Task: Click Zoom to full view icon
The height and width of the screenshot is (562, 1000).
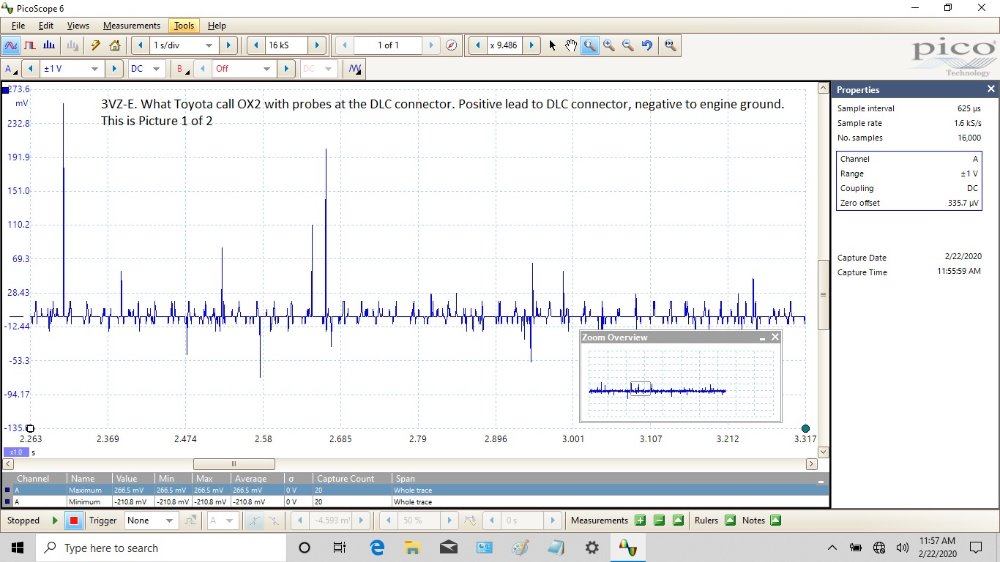Action: [670, 45]
